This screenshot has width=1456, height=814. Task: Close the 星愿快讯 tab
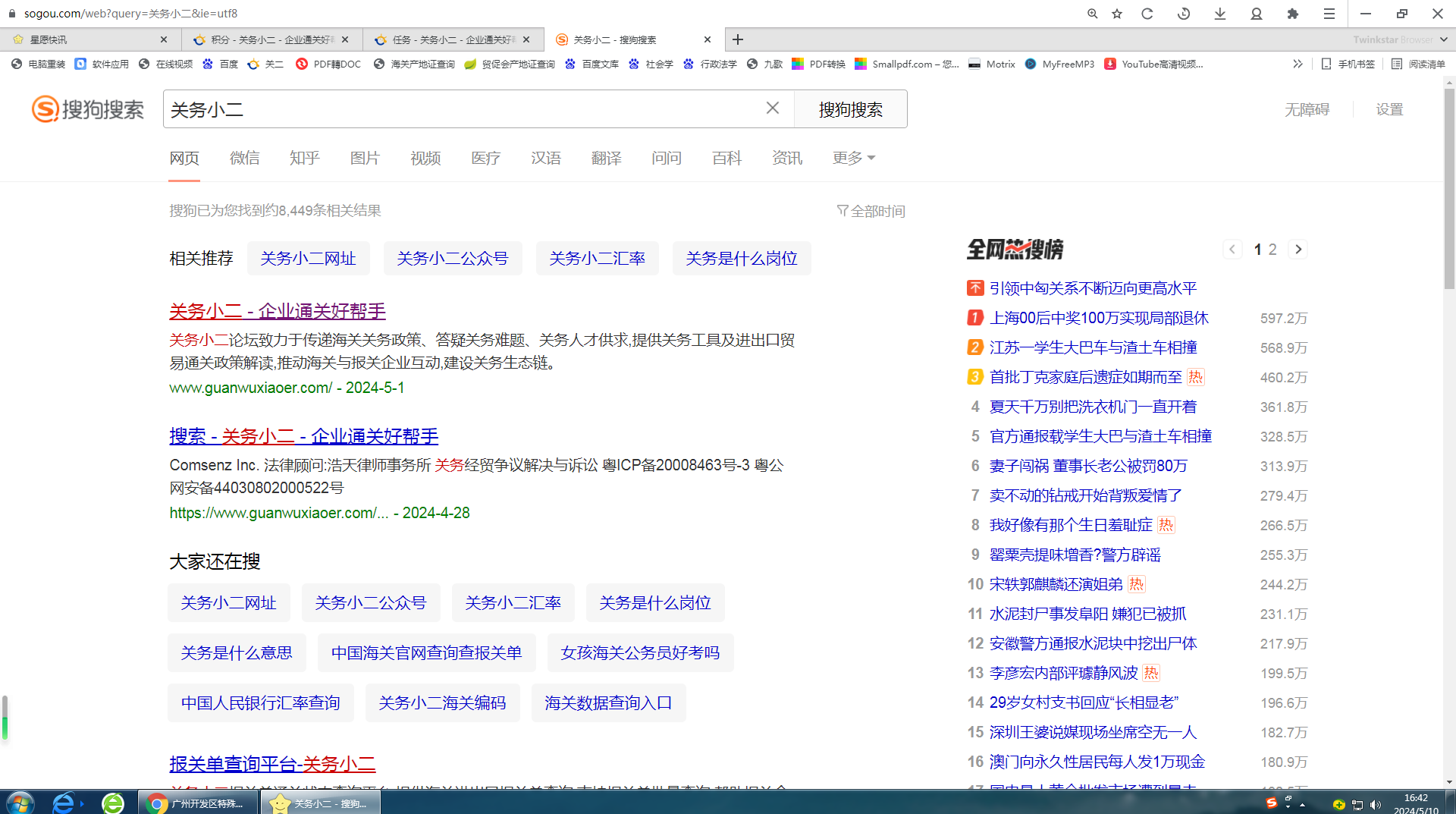(164, 39)
